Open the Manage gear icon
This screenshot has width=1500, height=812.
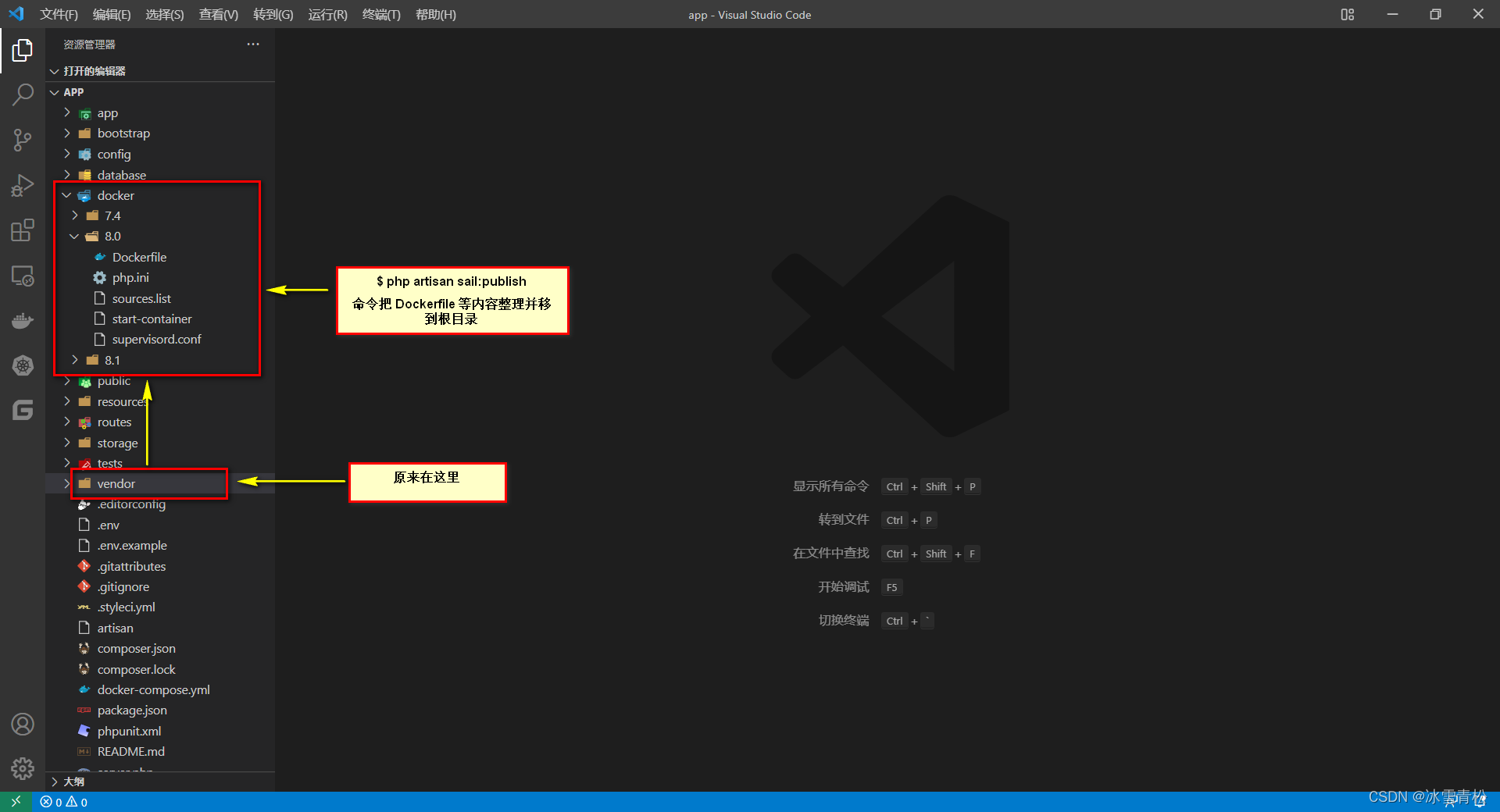point(23,769)
